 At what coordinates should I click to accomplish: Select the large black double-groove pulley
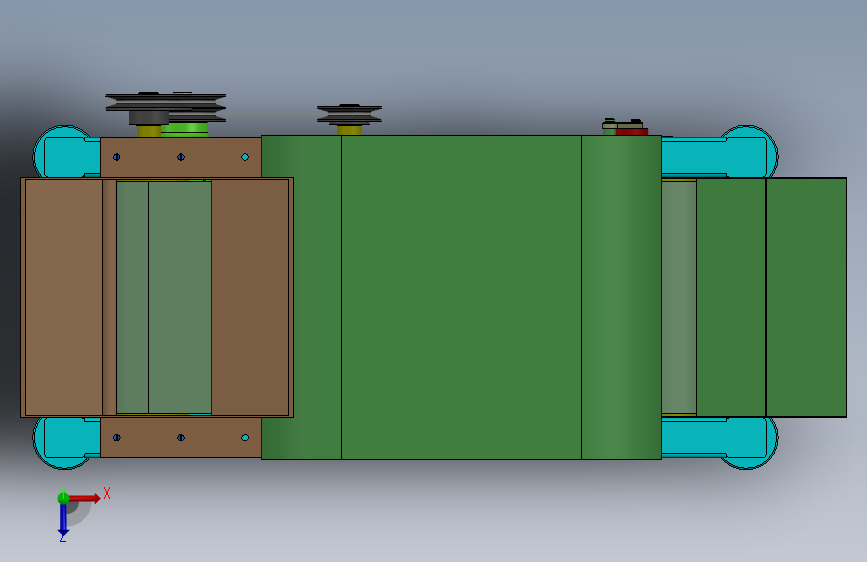165,106
